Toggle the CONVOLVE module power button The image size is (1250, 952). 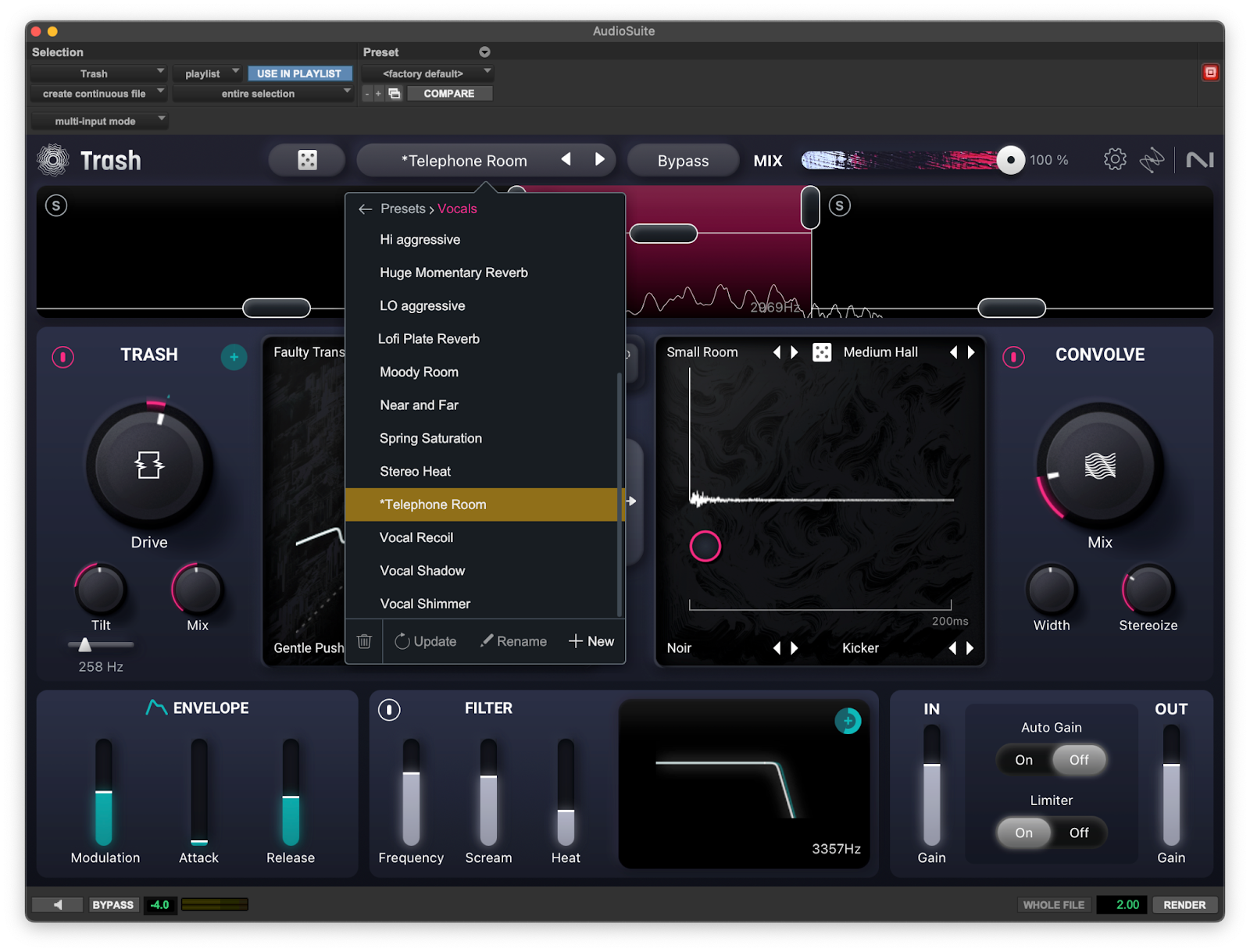(1013, 357)
